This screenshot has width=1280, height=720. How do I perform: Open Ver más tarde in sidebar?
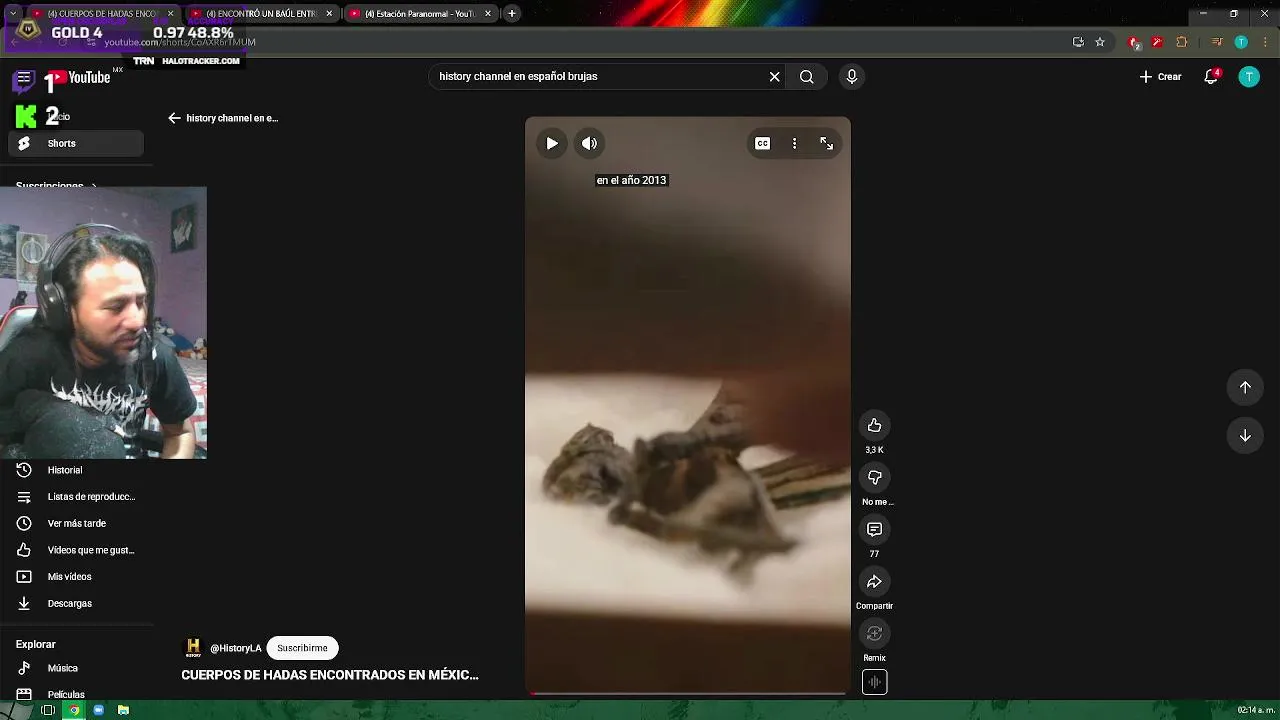coord(76,523)
